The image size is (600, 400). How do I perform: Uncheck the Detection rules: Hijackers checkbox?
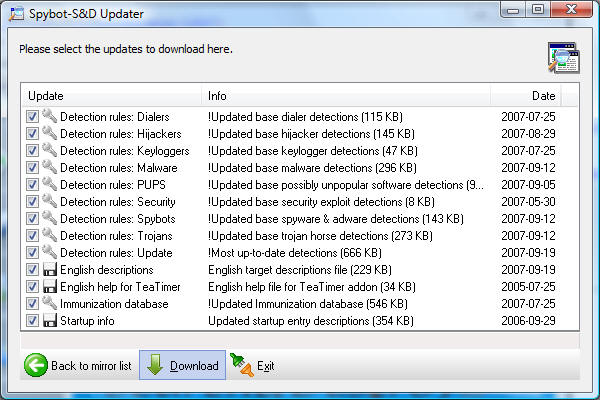coord(34,133)
